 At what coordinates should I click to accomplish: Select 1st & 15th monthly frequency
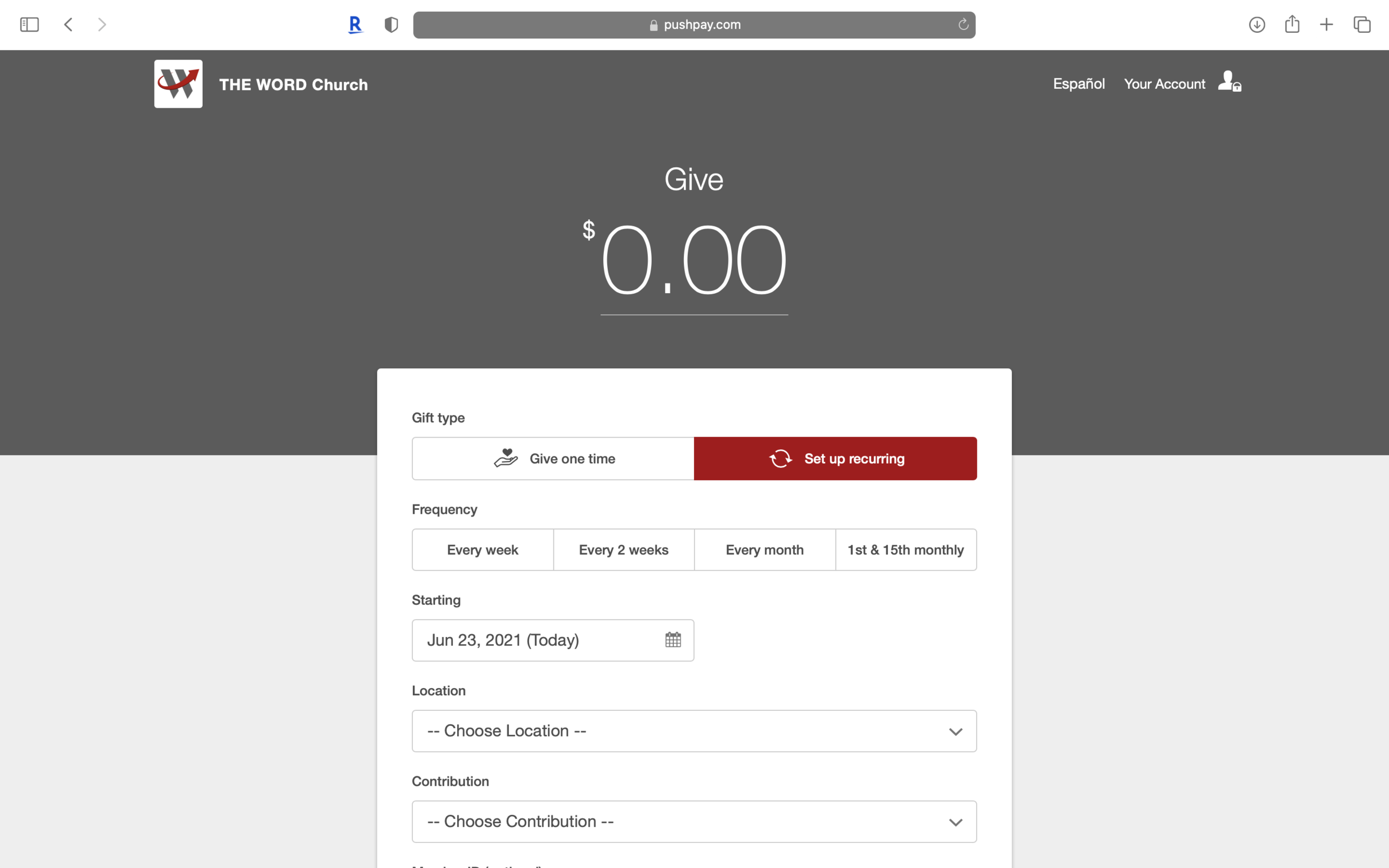pos(906,550)
